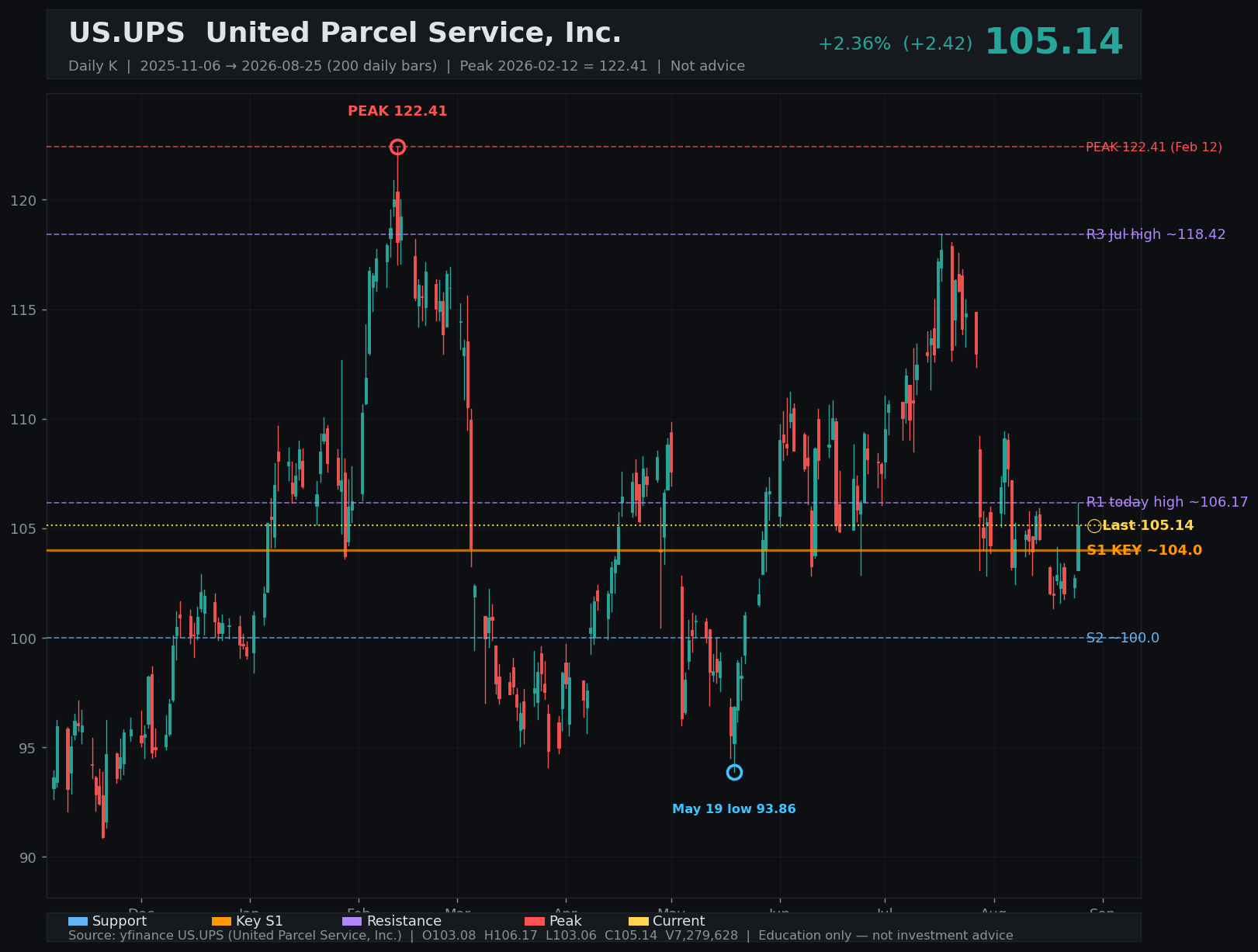Click the 'PEAK 122.41' annotation above the chart

pyautogui.click(x=397, y=111)
